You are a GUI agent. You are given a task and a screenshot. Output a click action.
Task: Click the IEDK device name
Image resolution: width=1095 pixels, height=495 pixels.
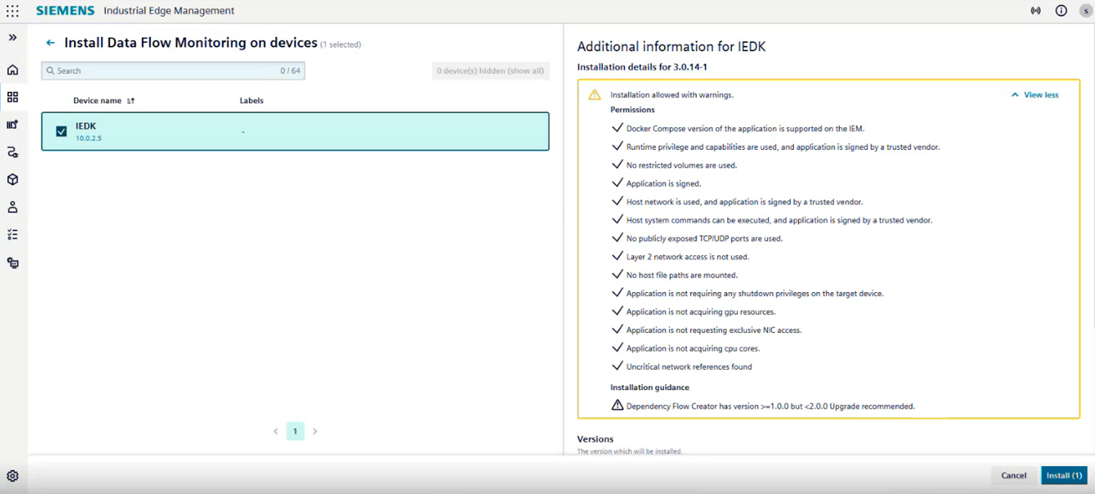pyautogui.click(x=86, y=126)
